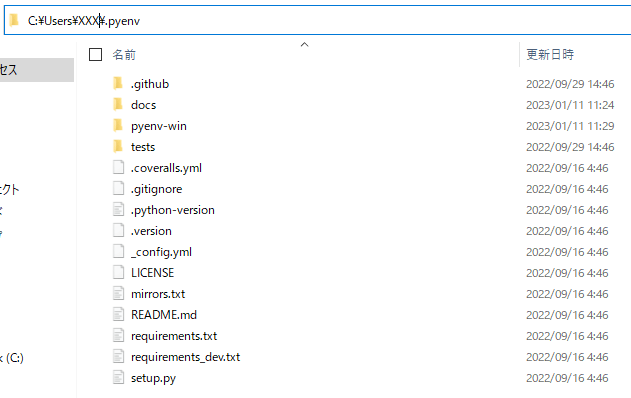Click the .gitignore file icon
Image resolution: width=631 pixels, height=398 pixels.
pyautogui.click(x=118, y=188)
